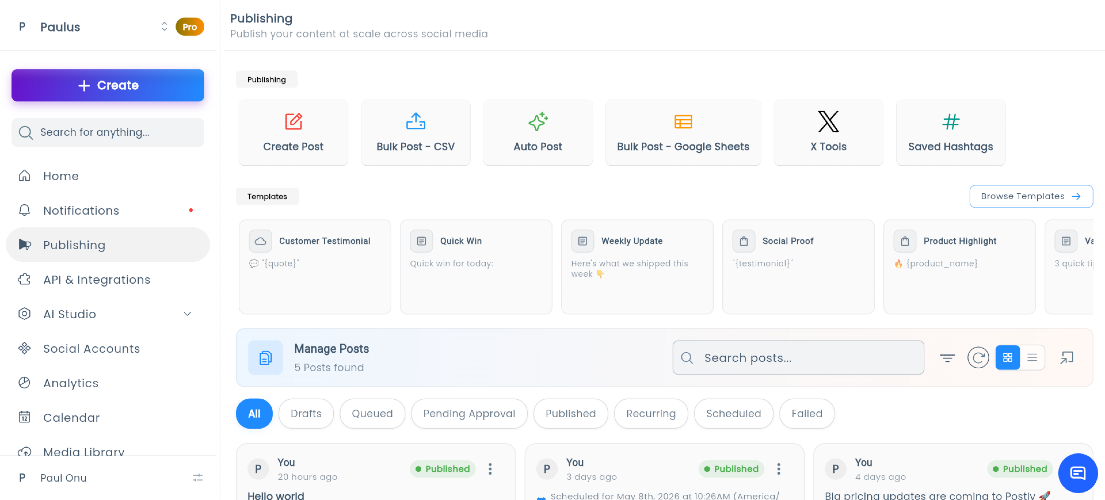This screenshot has width=1105, height=500.
Task: Open the chat support bubble
Action: pos(1078,473)
